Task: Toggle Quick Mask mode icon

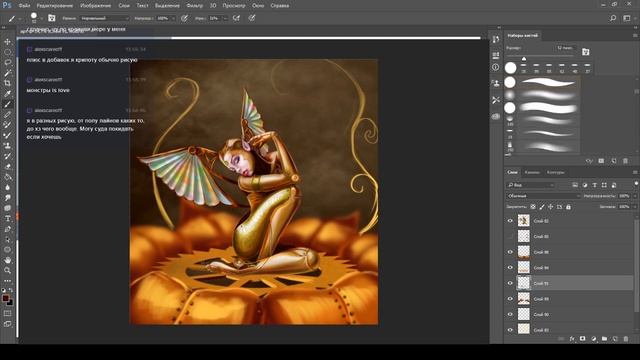Action: (x=7, y=313)
